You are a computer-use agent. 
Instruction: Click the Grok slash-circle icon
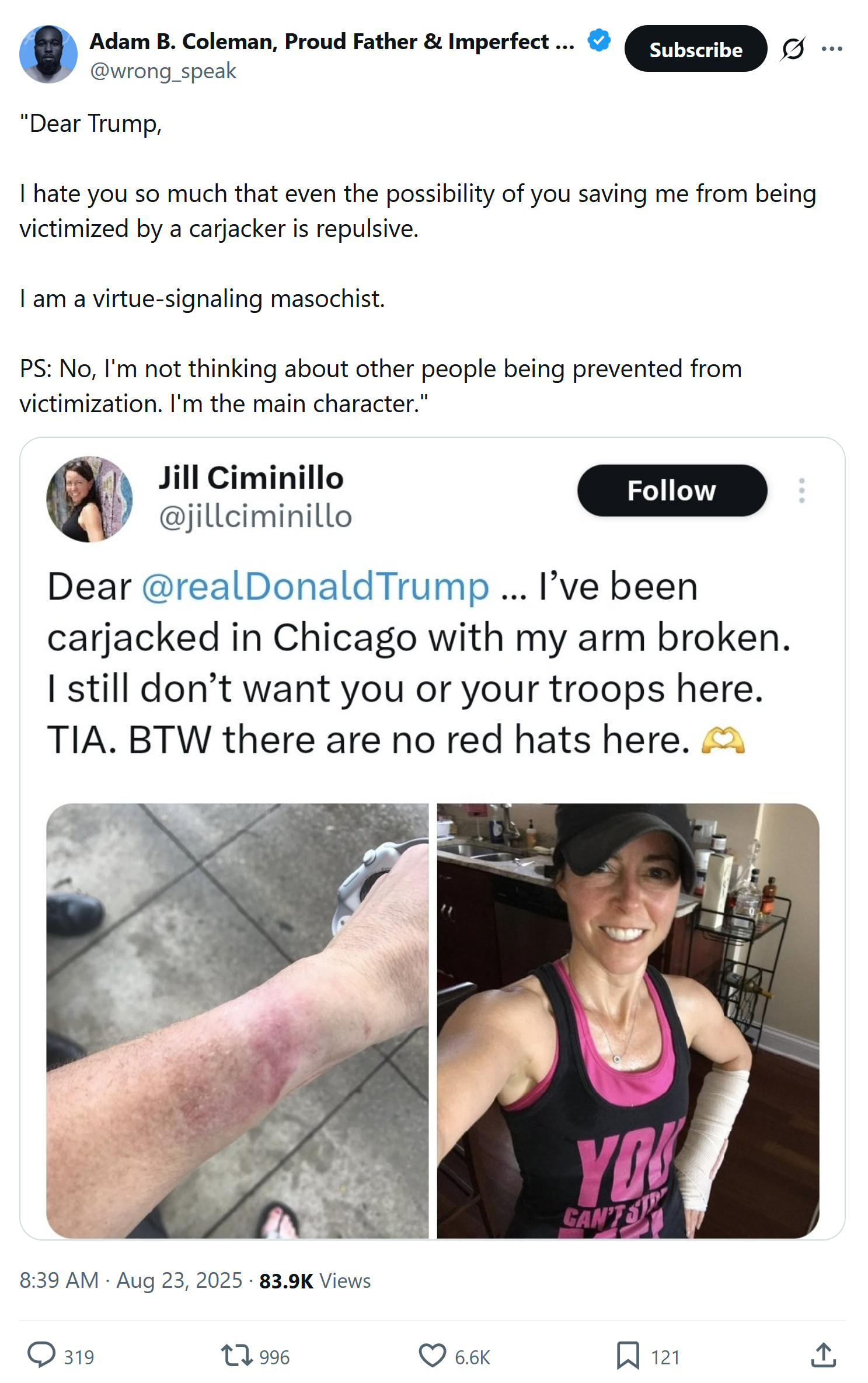(793, 48)
